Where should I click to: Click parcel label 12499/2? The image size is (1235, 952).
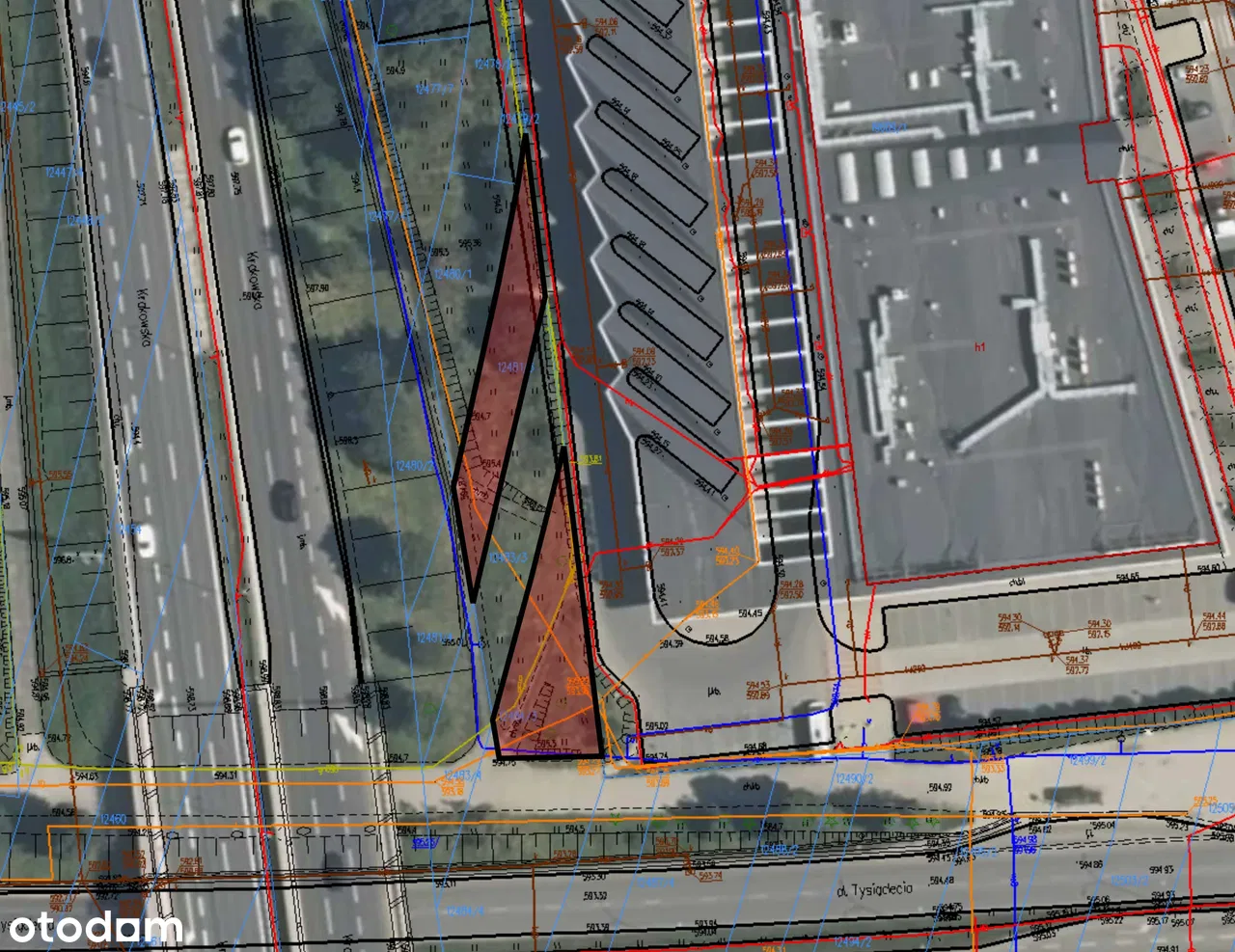(x=1085, y=760)
